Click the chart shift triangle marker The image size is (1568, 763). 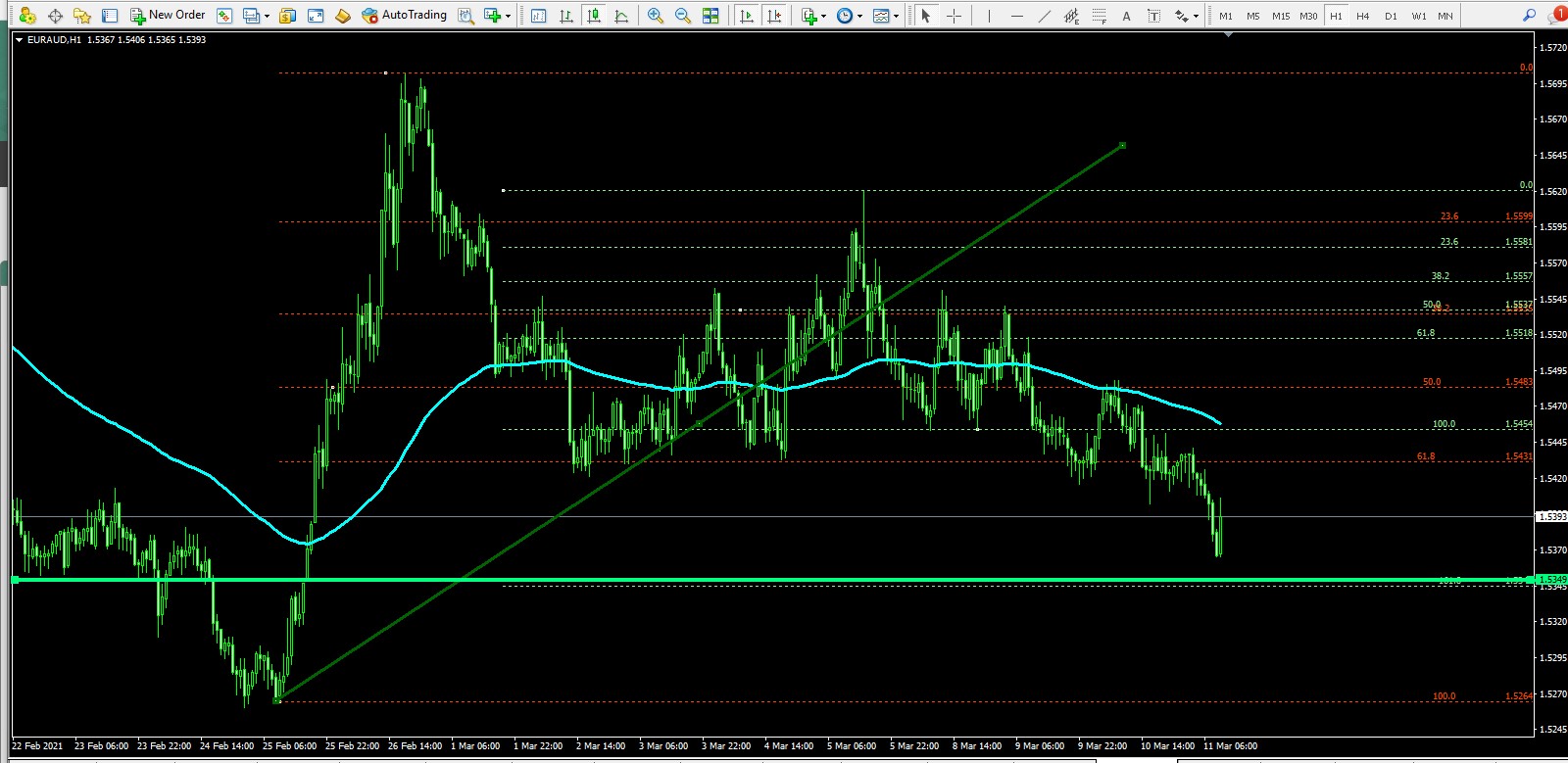(1228, 35)
